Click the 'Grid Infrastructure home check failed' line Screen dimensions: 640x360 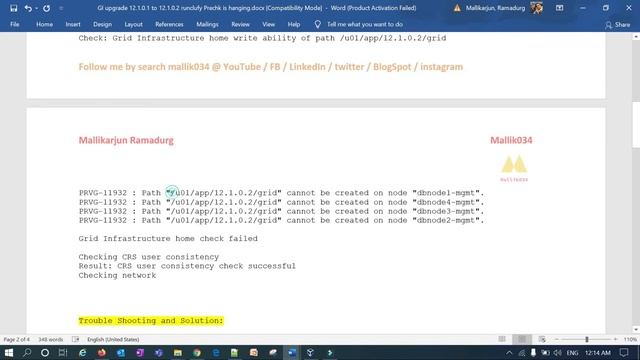pos(168,239)
